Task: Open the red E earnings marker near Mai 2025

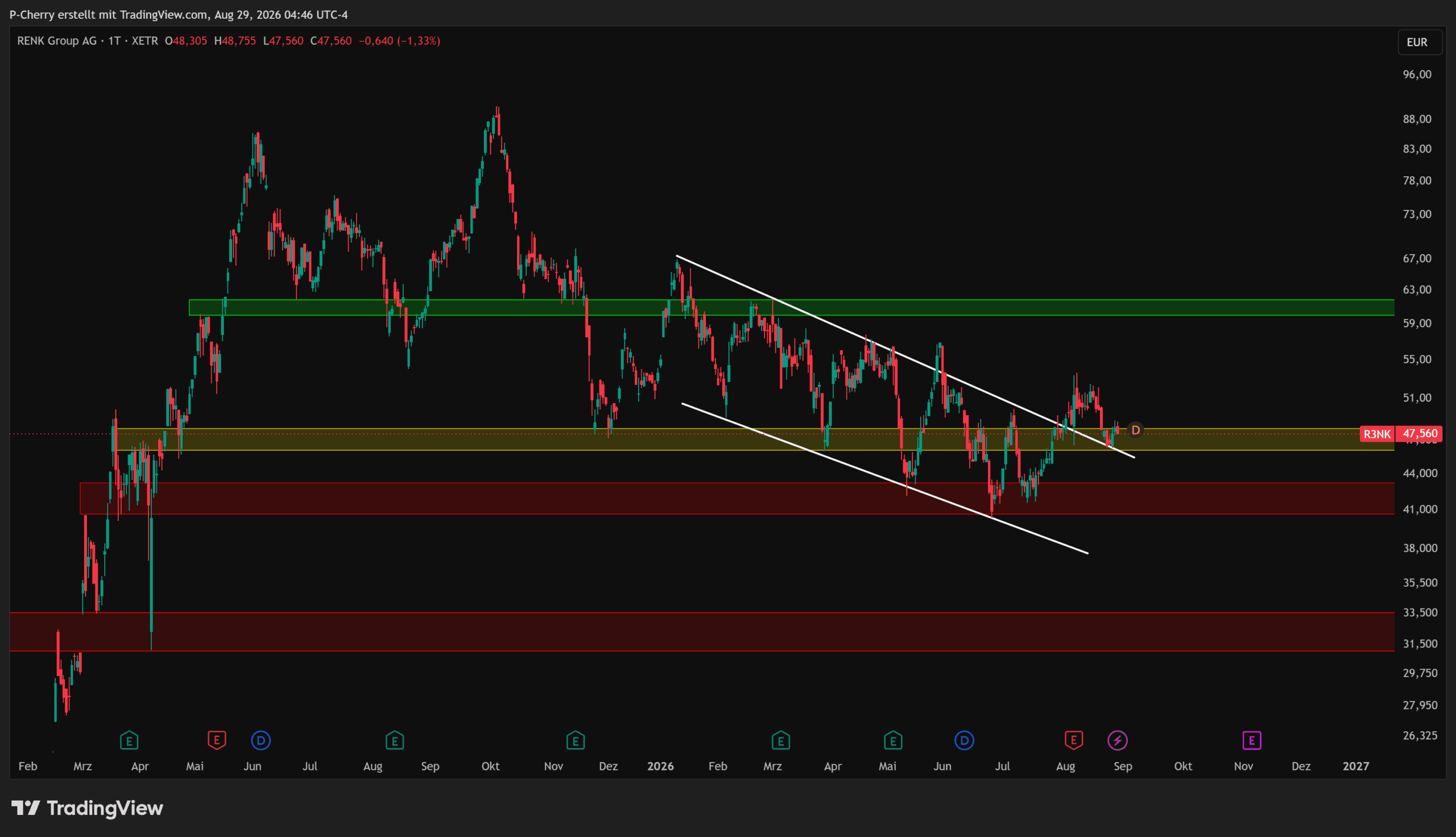Action: [217, 740]
